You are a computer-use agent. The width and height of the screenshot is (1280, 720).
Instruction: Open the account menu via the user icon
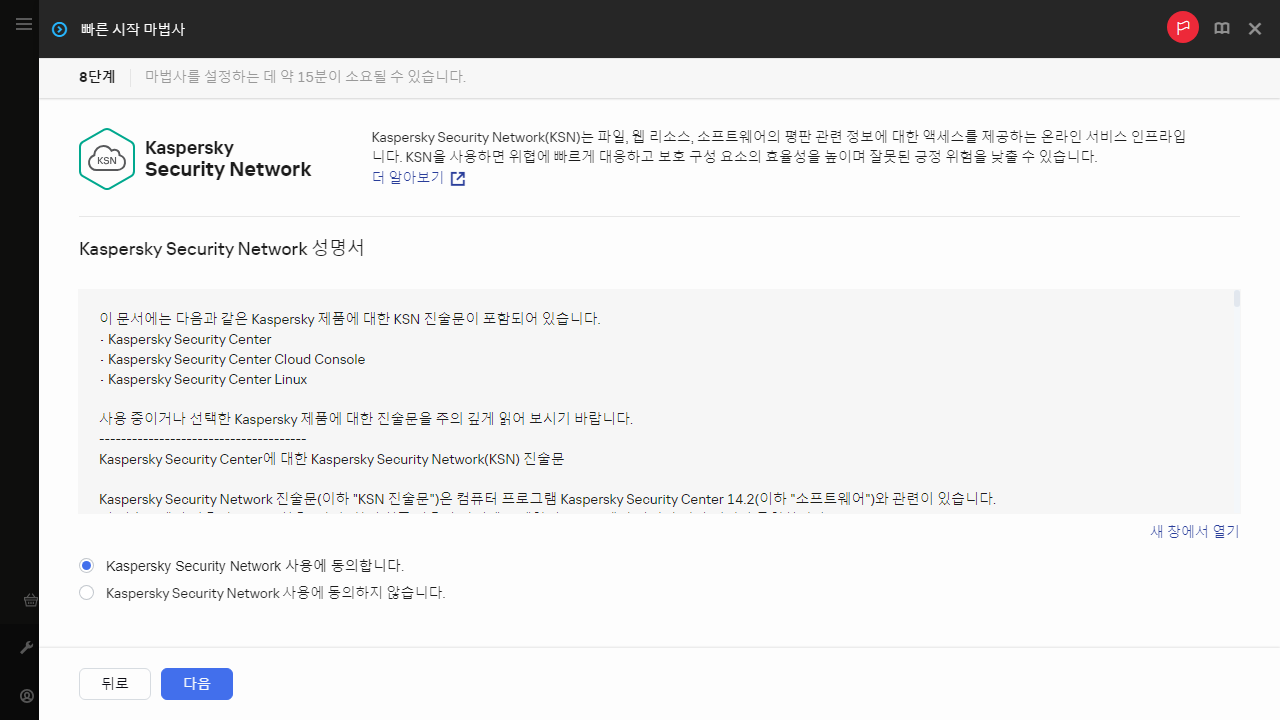click(26, 695)
